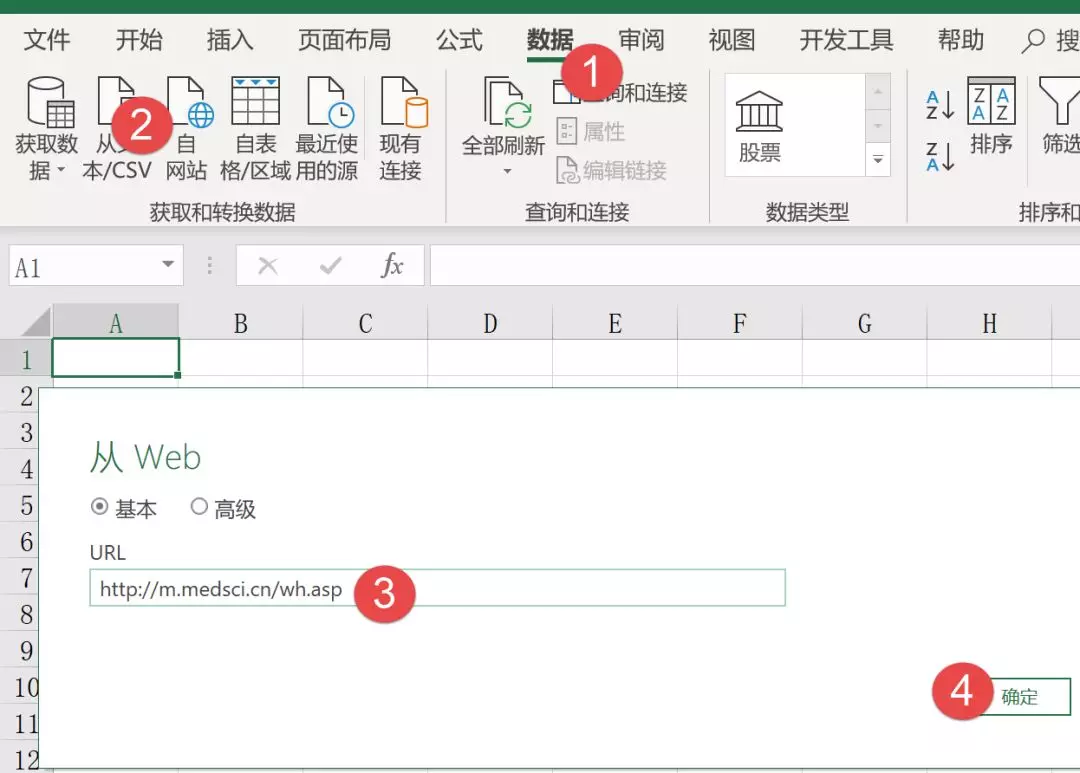Open the Help (帮助) tab
This screenshot has width=1080, height=773.
coord(961,40)
